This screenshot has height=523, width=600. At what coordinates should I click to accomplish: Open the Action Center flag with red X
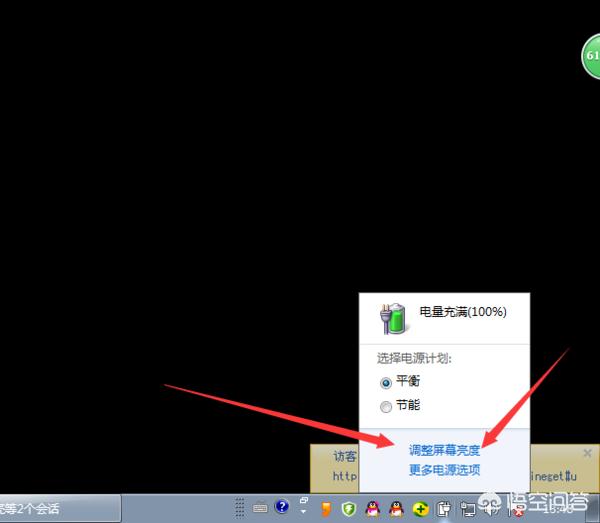514,509
